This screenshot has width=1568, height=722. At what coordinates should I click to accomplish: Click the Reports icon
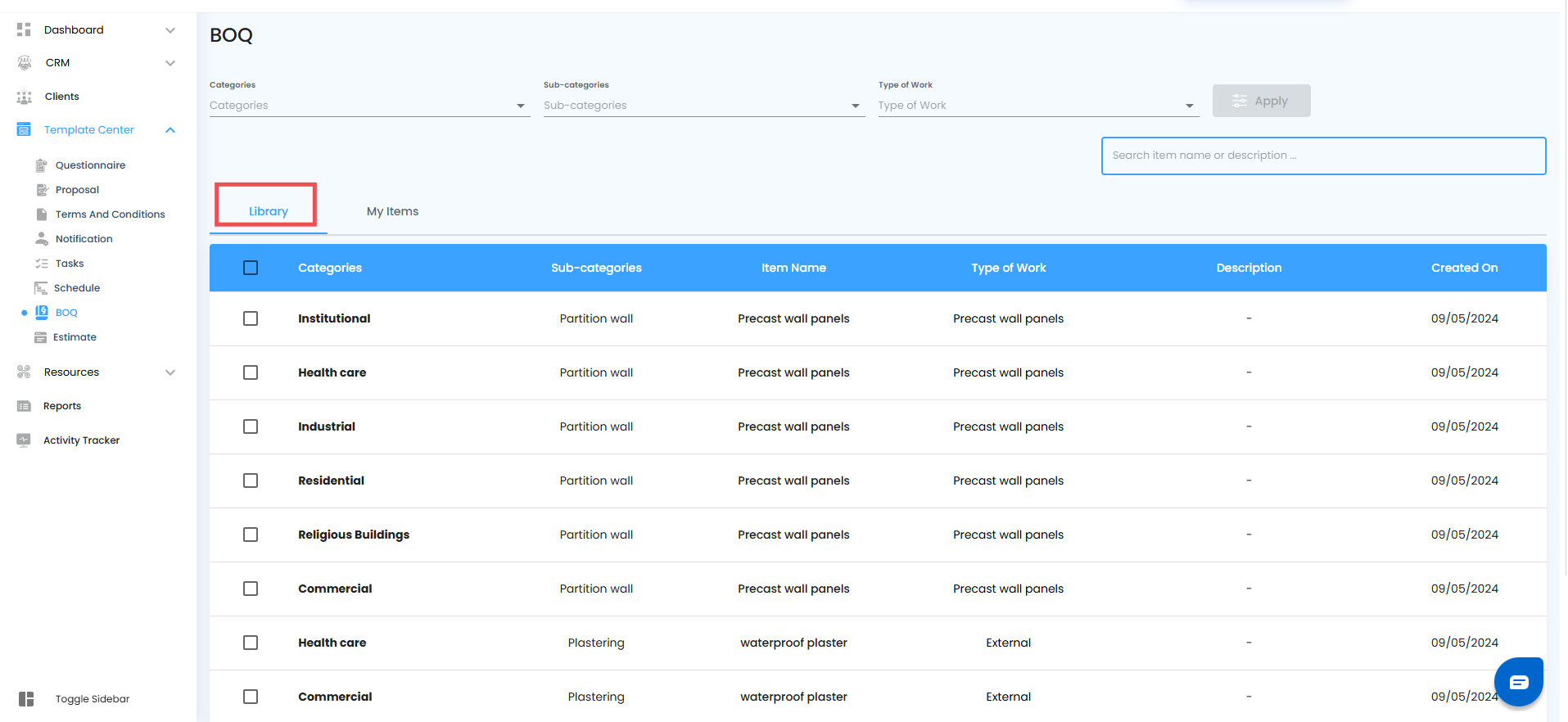pos(24,406)
